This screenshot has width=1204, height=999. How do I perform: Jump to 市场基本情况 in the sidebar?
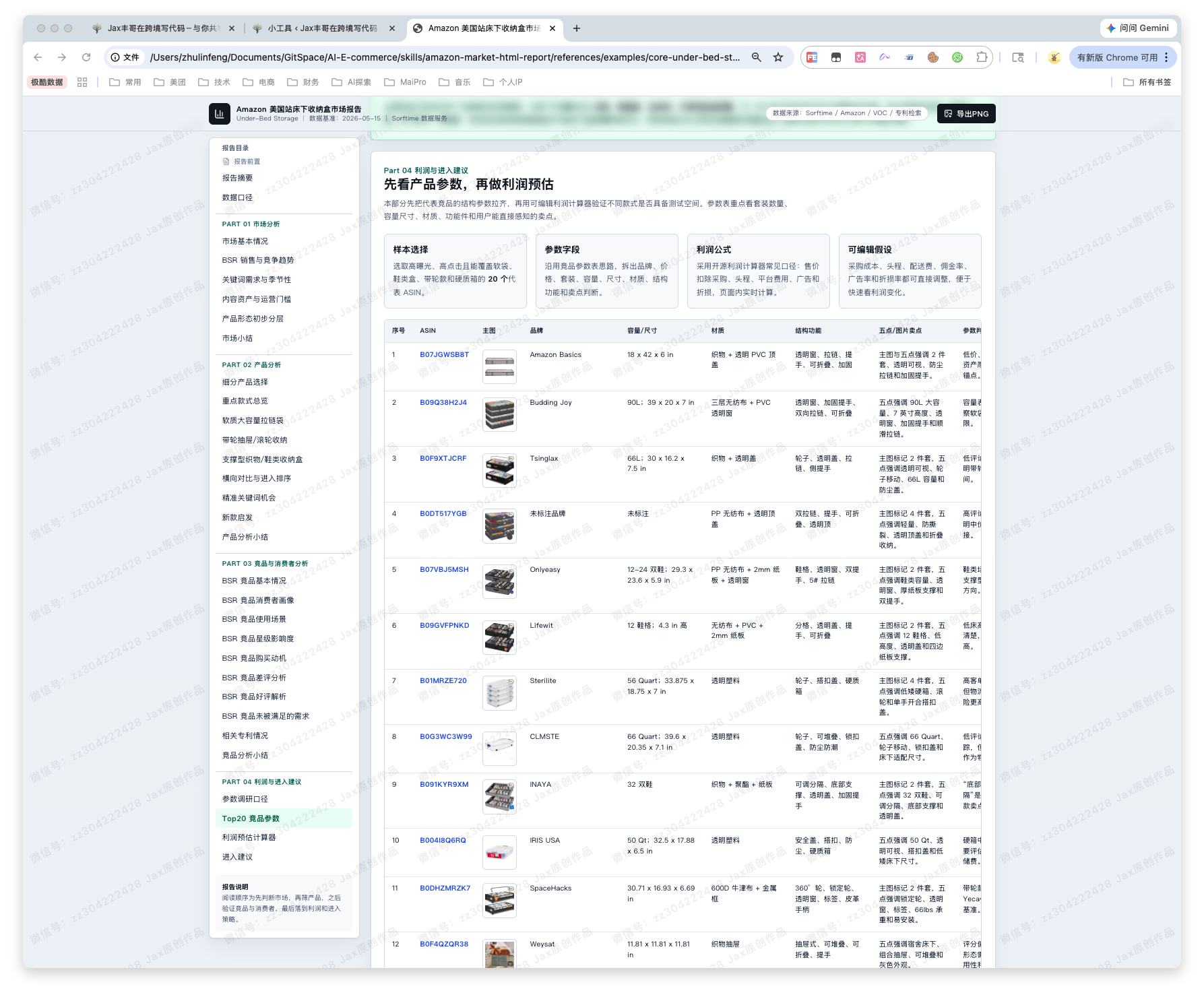coord(245,241)
